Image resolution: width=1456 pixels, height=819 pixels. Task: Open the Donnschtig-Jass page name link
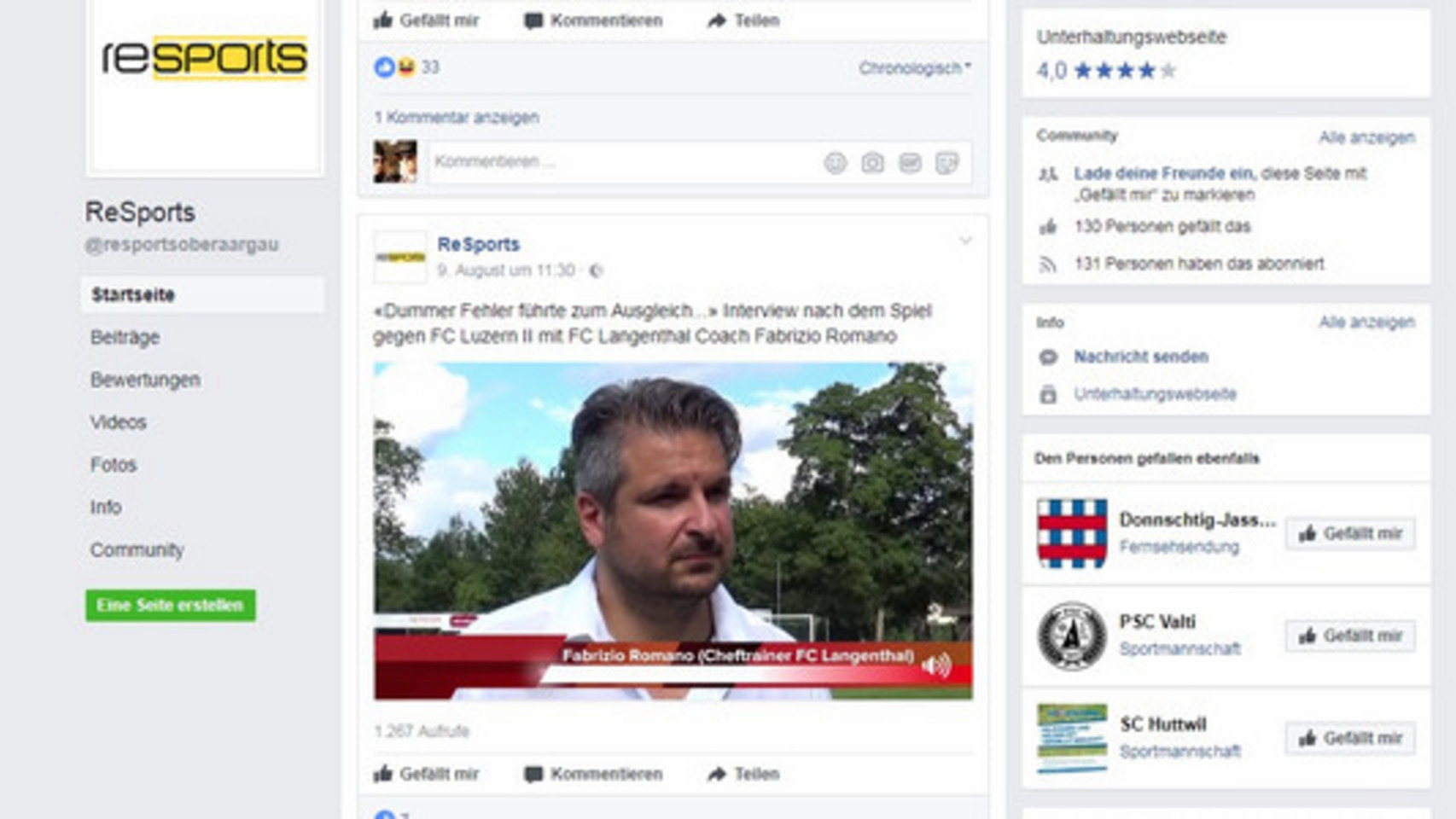coord(1197,520)
